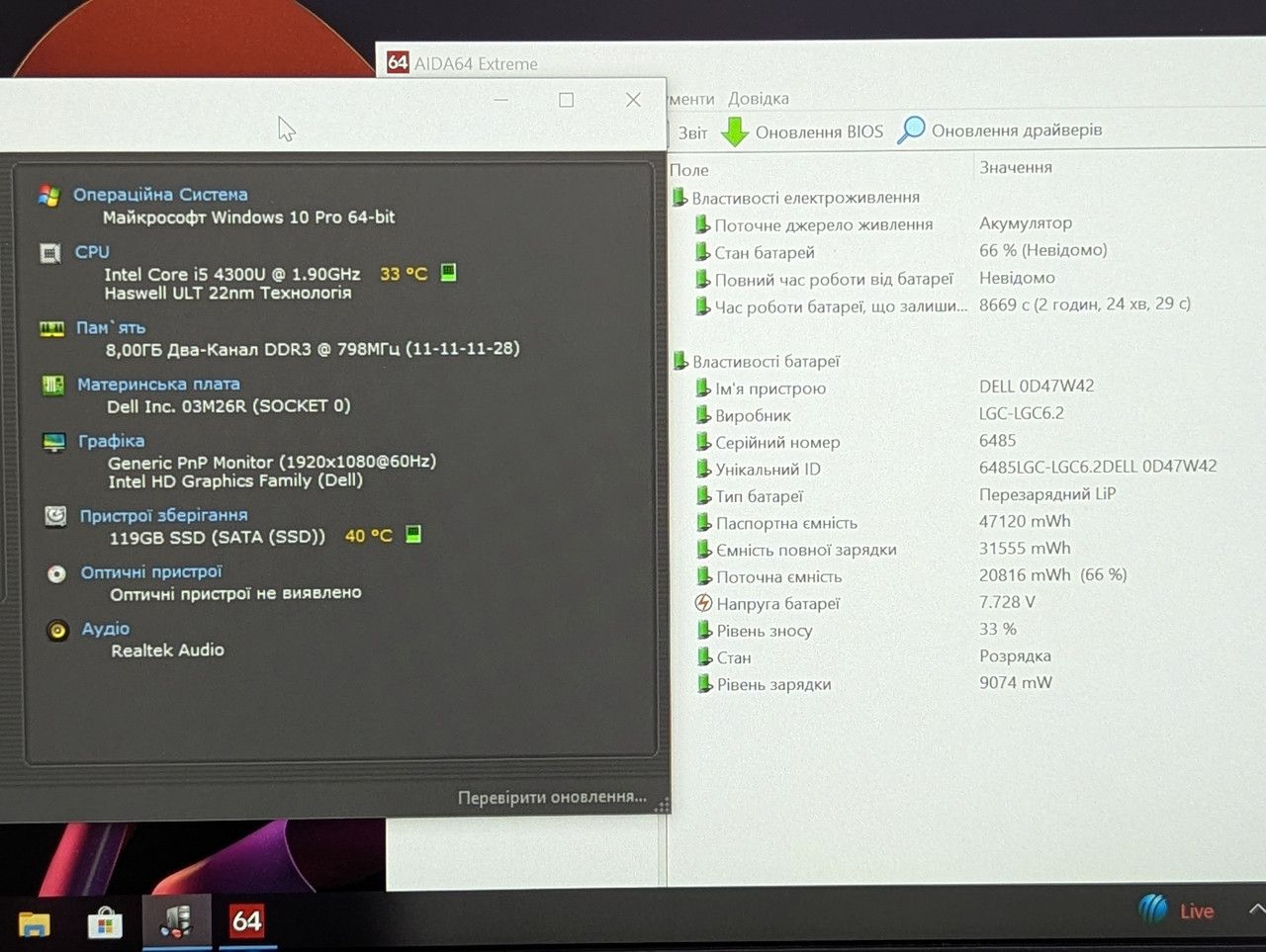Open the Операційна Система section
Image resolution: width=1266 pixels, height=952 pixels.
[160, 195]
